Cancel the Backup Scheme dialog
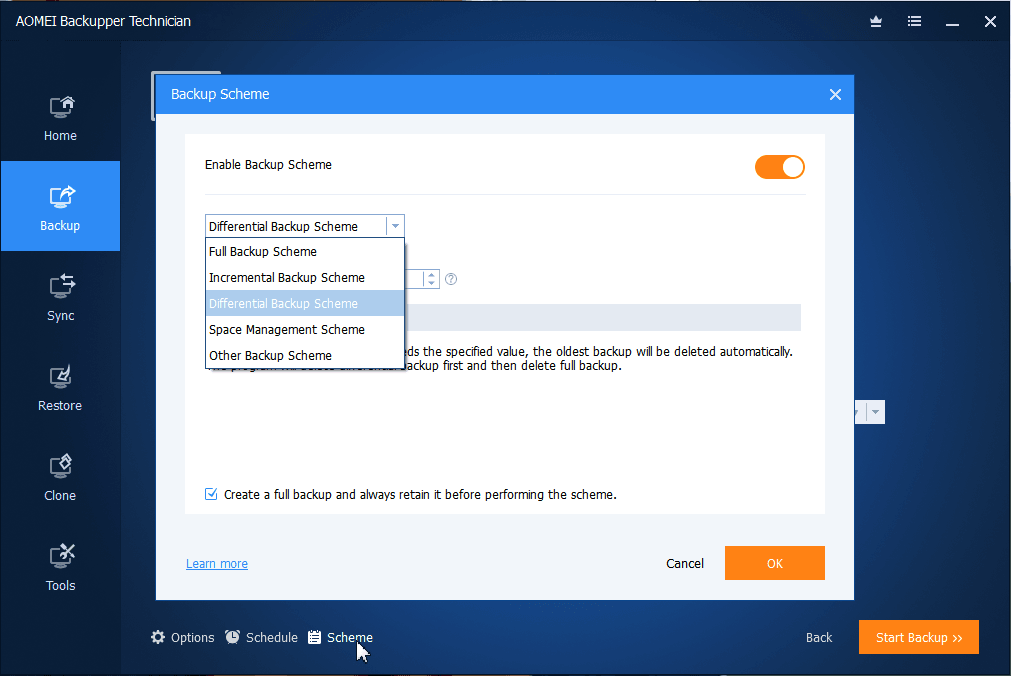This screenshot has height=676, width=1011. point(685,563)
